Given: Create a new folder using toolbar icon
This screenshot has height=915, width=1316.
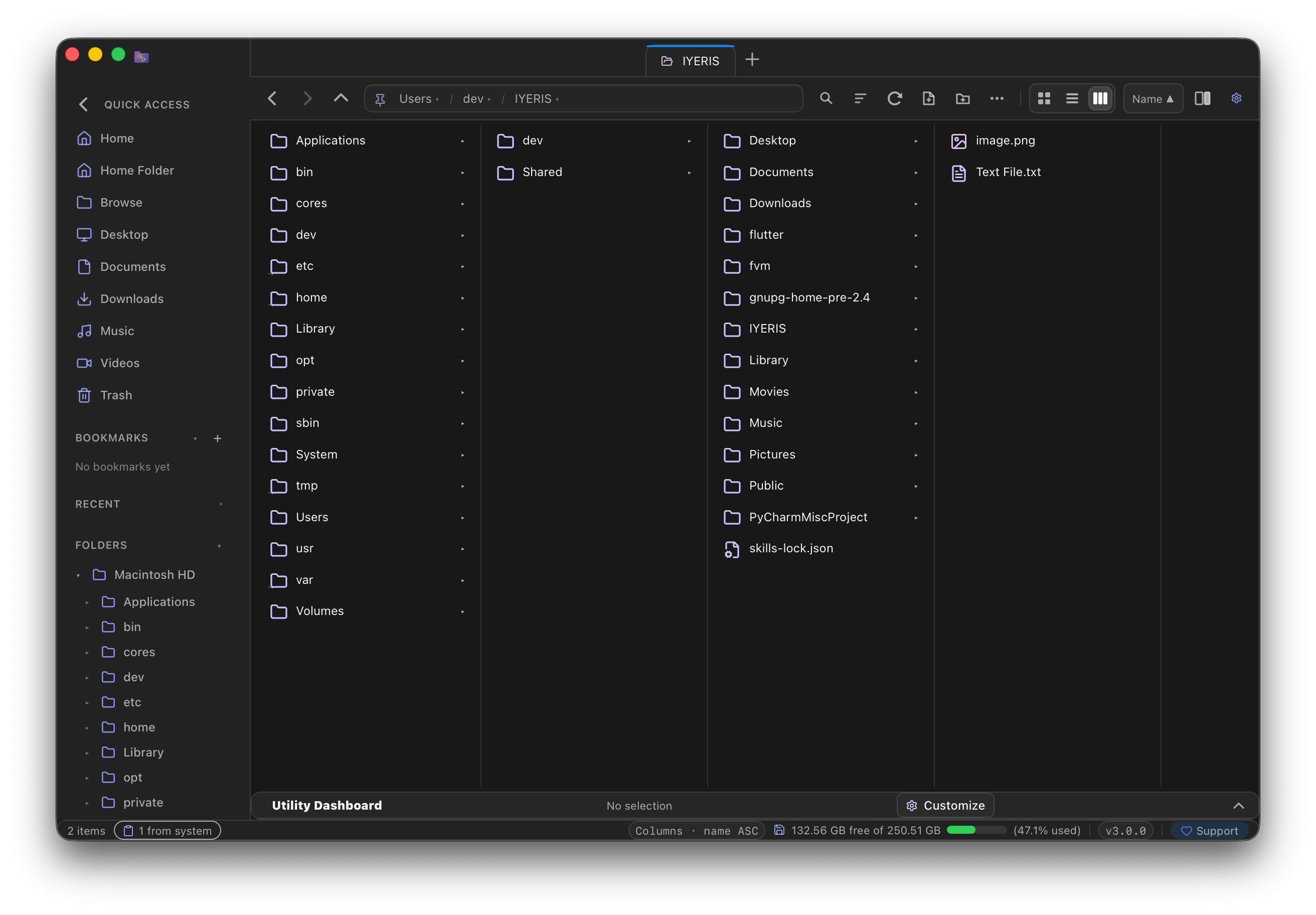Looking at the screenshot, I should coord(963,99).
